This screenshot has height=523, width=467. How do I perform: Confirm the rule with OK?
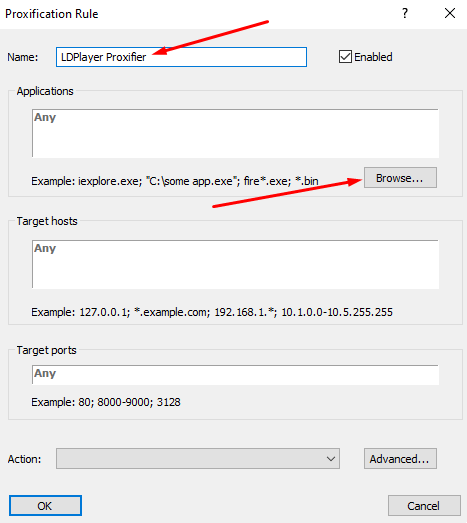point(45,506)
